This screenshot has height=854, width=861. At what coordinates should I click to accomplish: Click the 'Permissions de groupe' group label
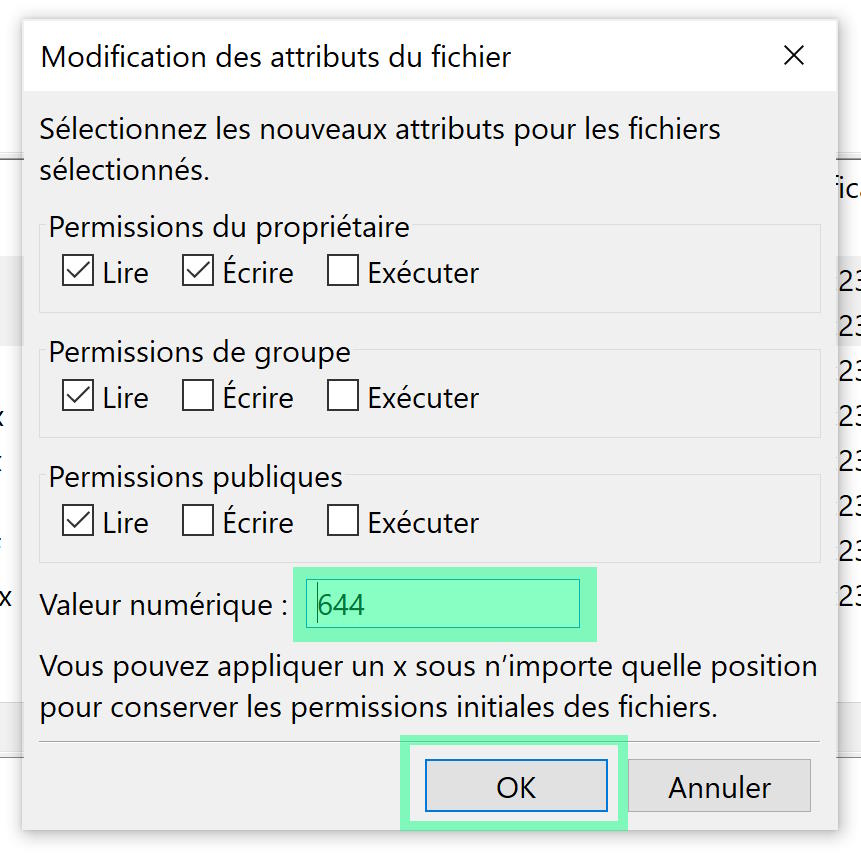pyautogui.click(x=200, y=352)
